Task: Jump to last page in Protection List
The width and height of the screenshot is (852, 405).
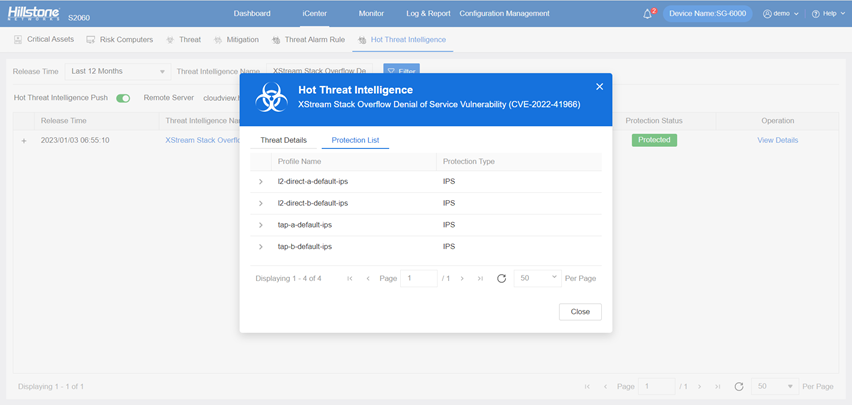Action: [x=480, y=278]
